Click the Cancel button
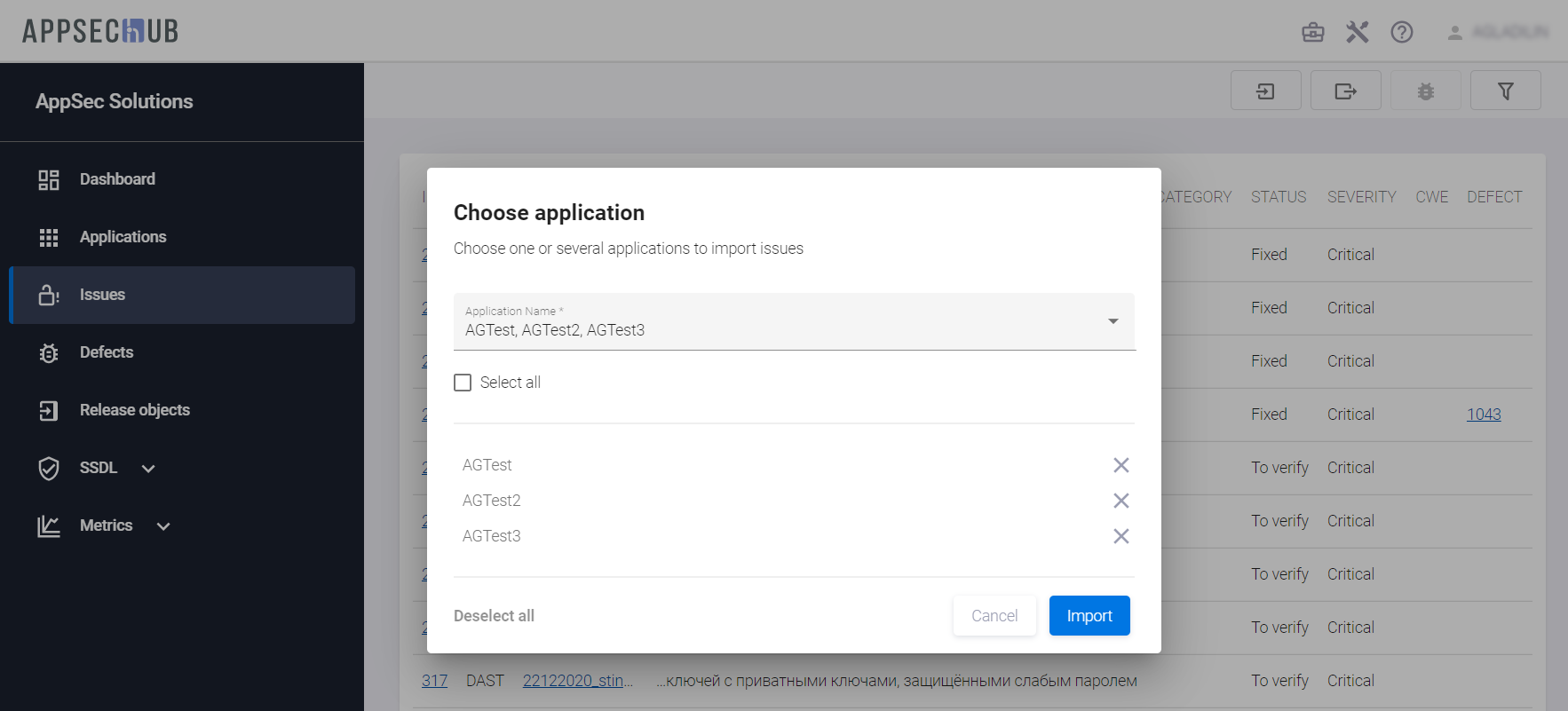The height and width of the screenshot is (711, 1568). click(x=994, y=616)
